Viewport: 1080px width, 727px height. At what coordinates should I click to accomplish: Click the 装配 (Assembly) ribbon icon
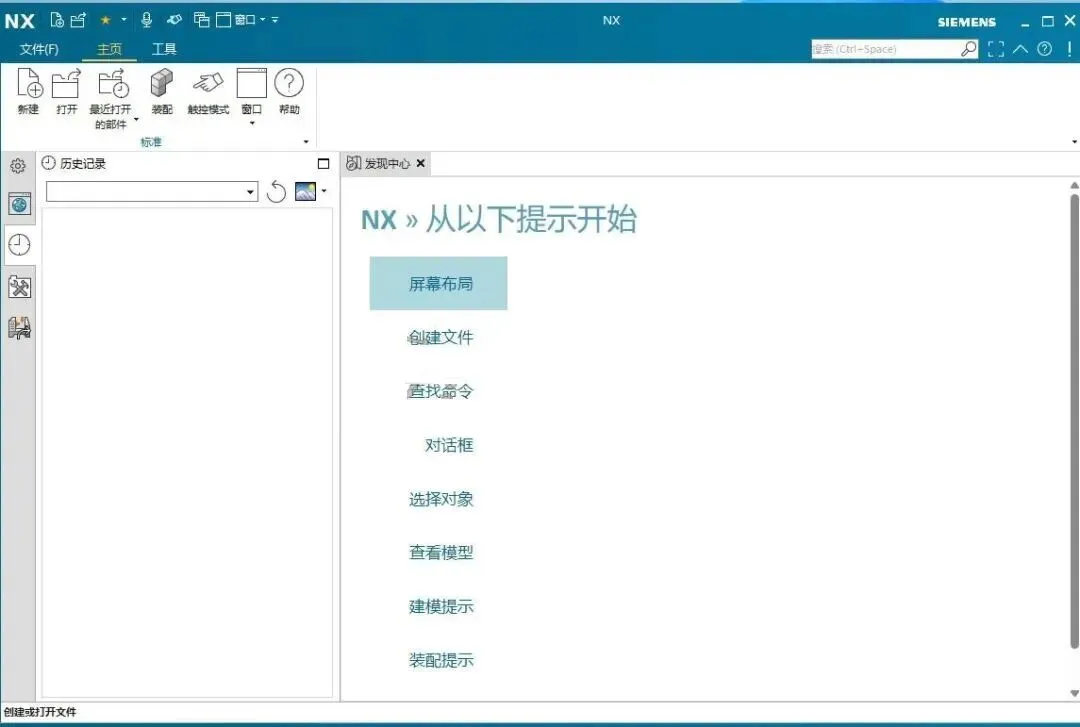(x=162, y=84)
